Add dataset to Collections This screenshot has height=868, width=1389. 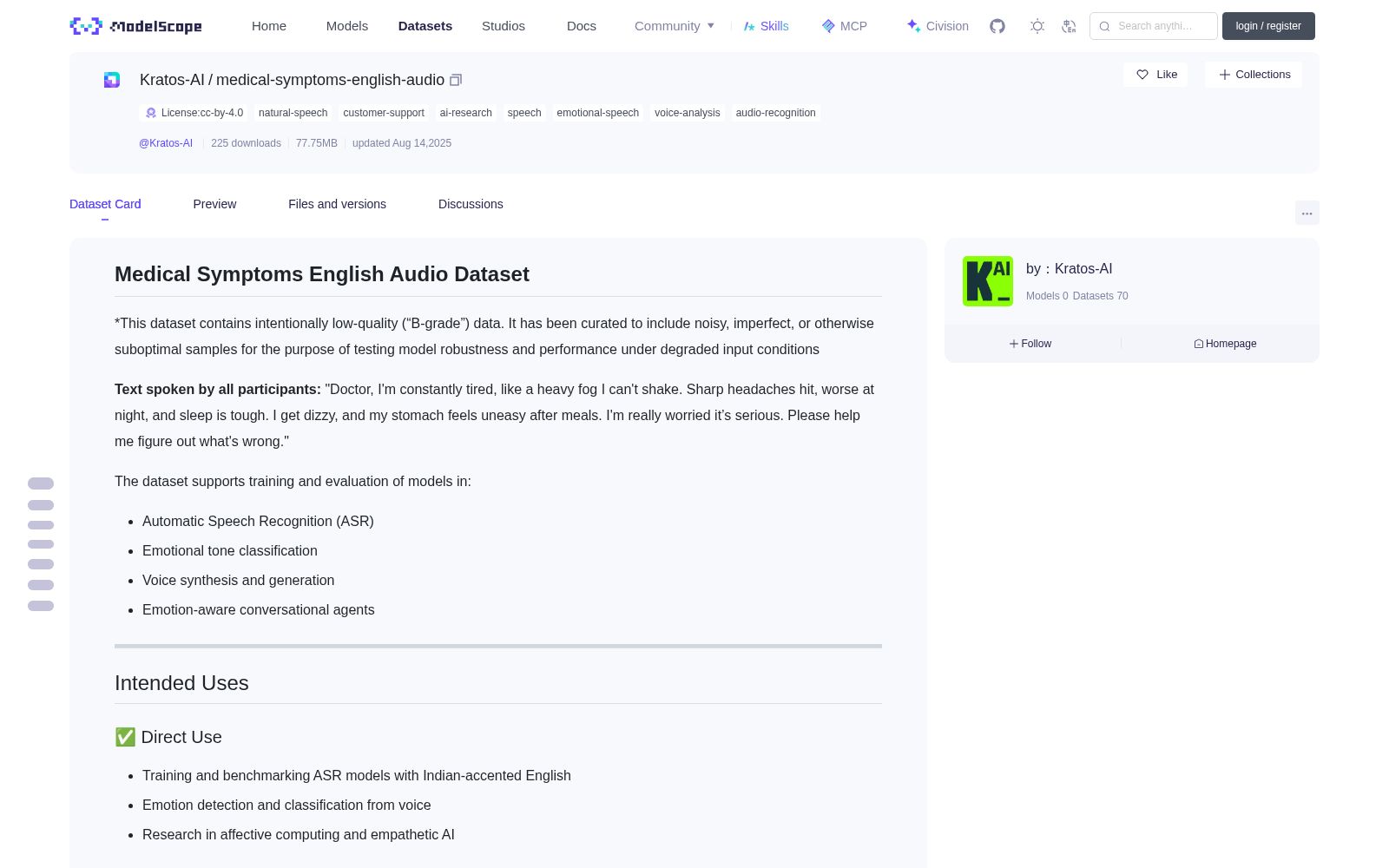pos(1254,75)
